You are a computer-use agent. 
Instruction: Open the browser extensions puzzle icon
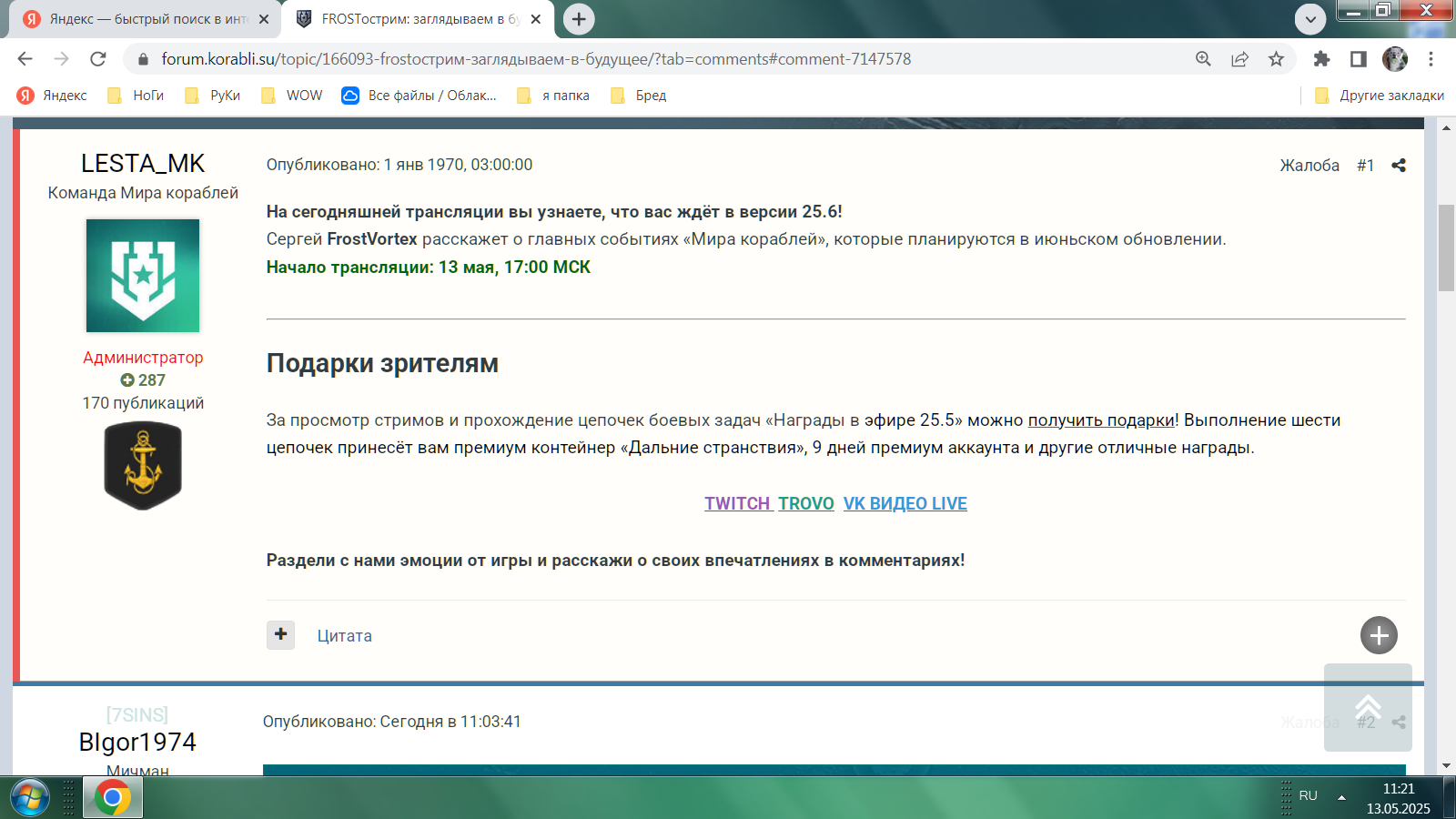click(x=1321, y=59)
